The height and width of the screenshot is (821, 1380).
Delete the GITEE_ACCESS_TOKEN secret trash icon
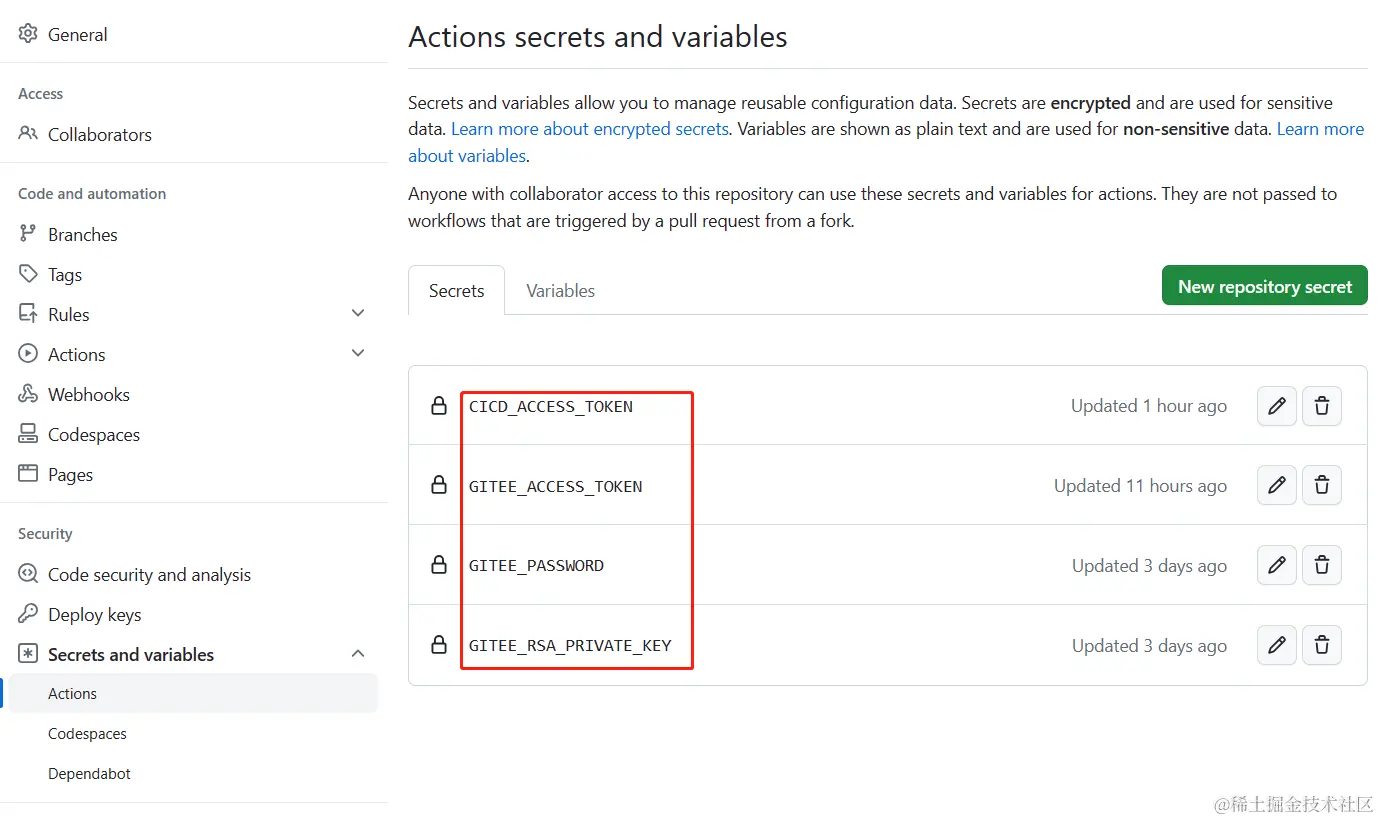(1321, 486)
